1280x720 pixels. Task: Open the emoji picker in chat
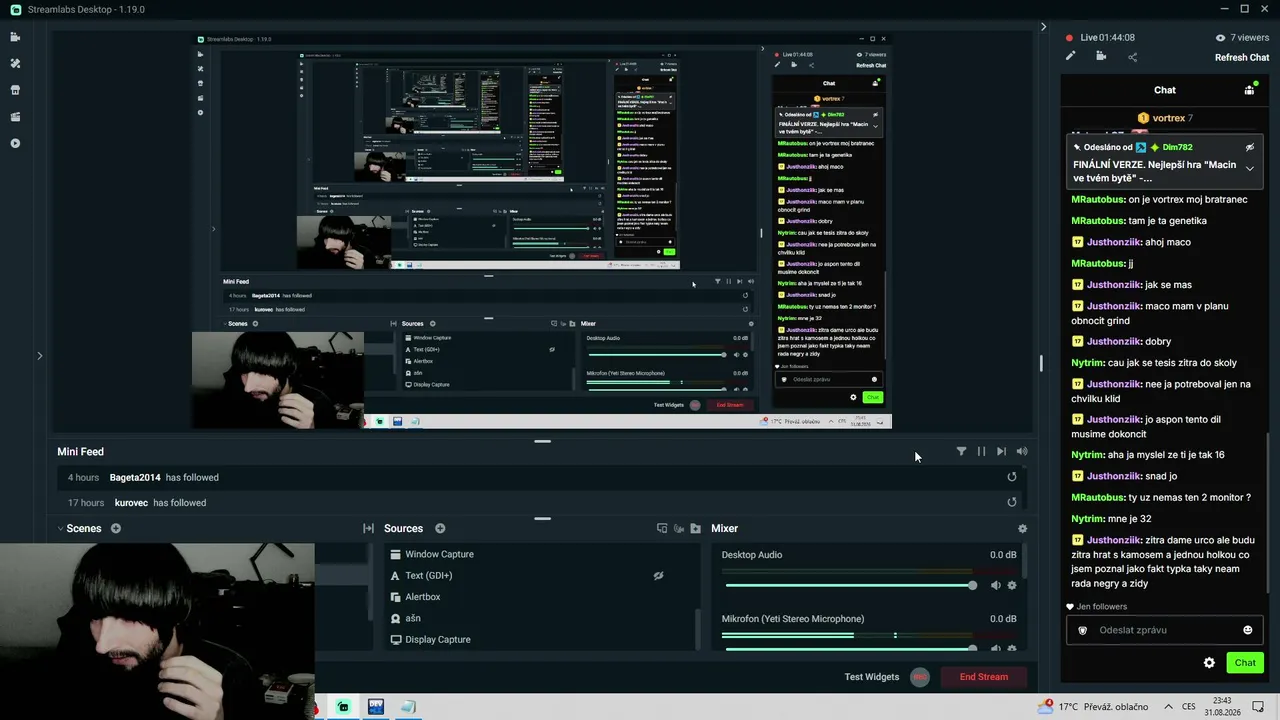(1247, 630)
